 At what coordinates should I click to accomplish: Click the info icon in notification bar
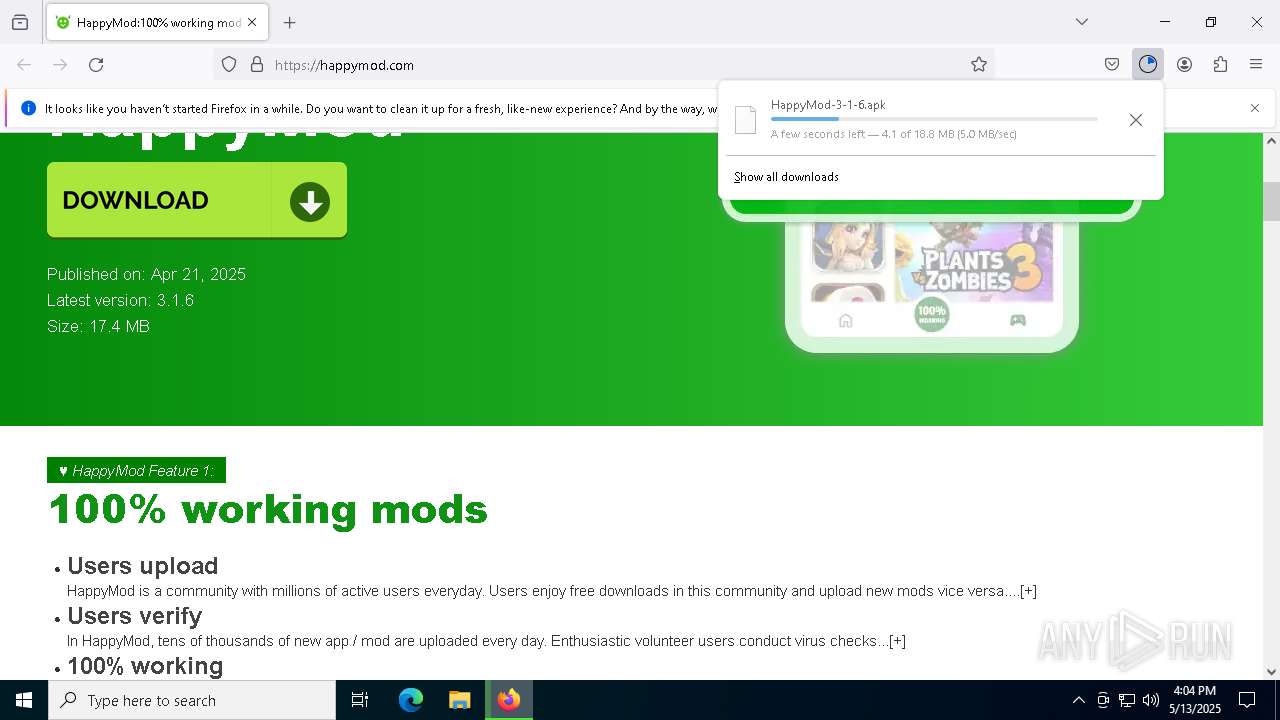click(28, 108)
